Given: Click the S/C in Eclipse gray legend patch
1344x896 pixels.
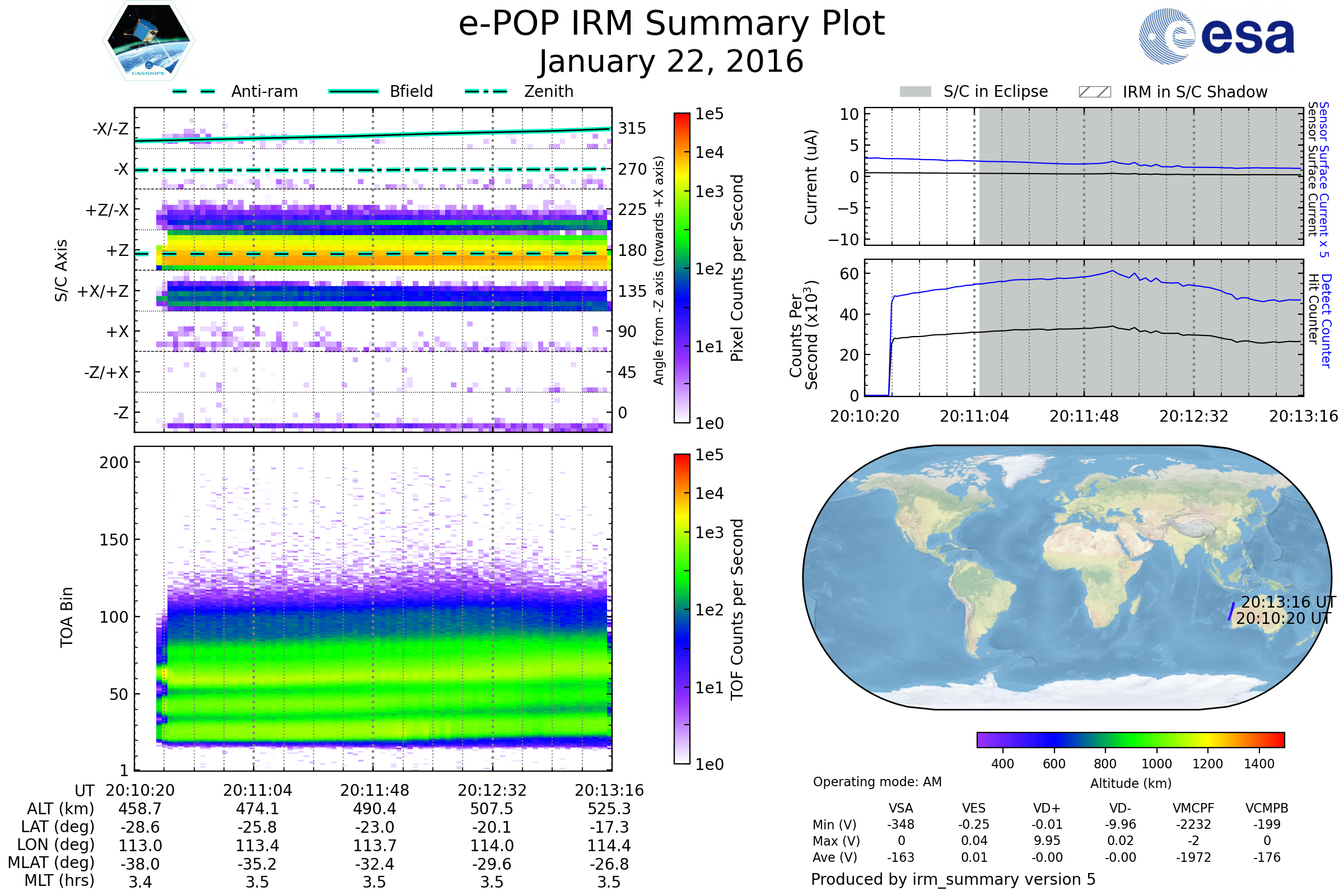Looking at the screenshot, I should click(x=916, y=92).
